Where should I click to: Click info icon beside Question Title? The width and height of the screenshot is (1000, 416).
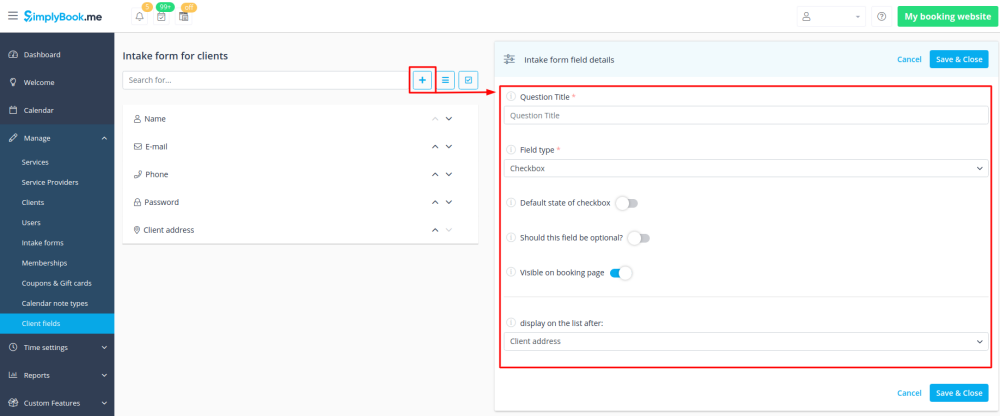pos(511,97)
